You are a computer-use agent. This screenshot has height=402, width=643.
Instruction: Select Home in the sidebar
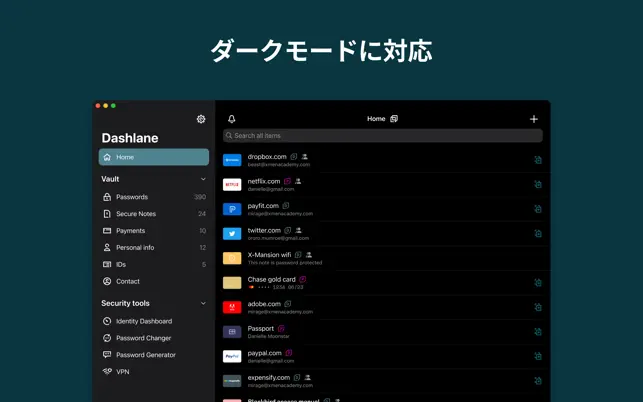point(154,157)
